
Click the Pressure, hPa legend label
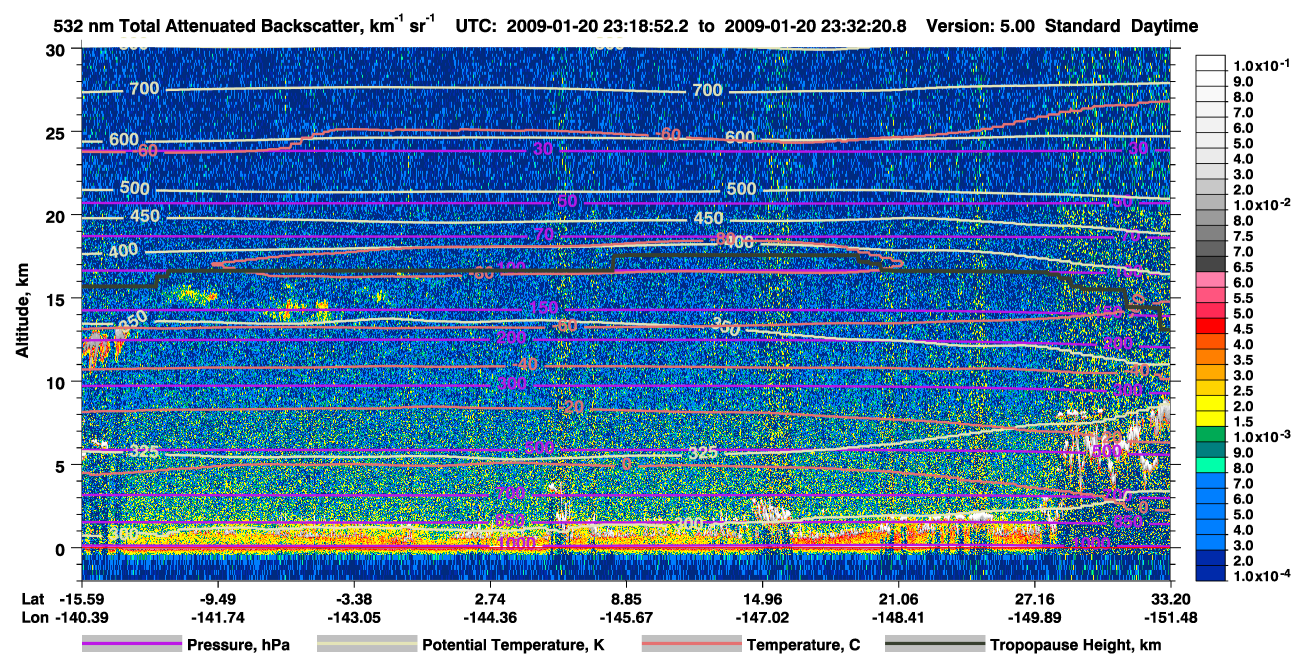[x=238, y=645]
